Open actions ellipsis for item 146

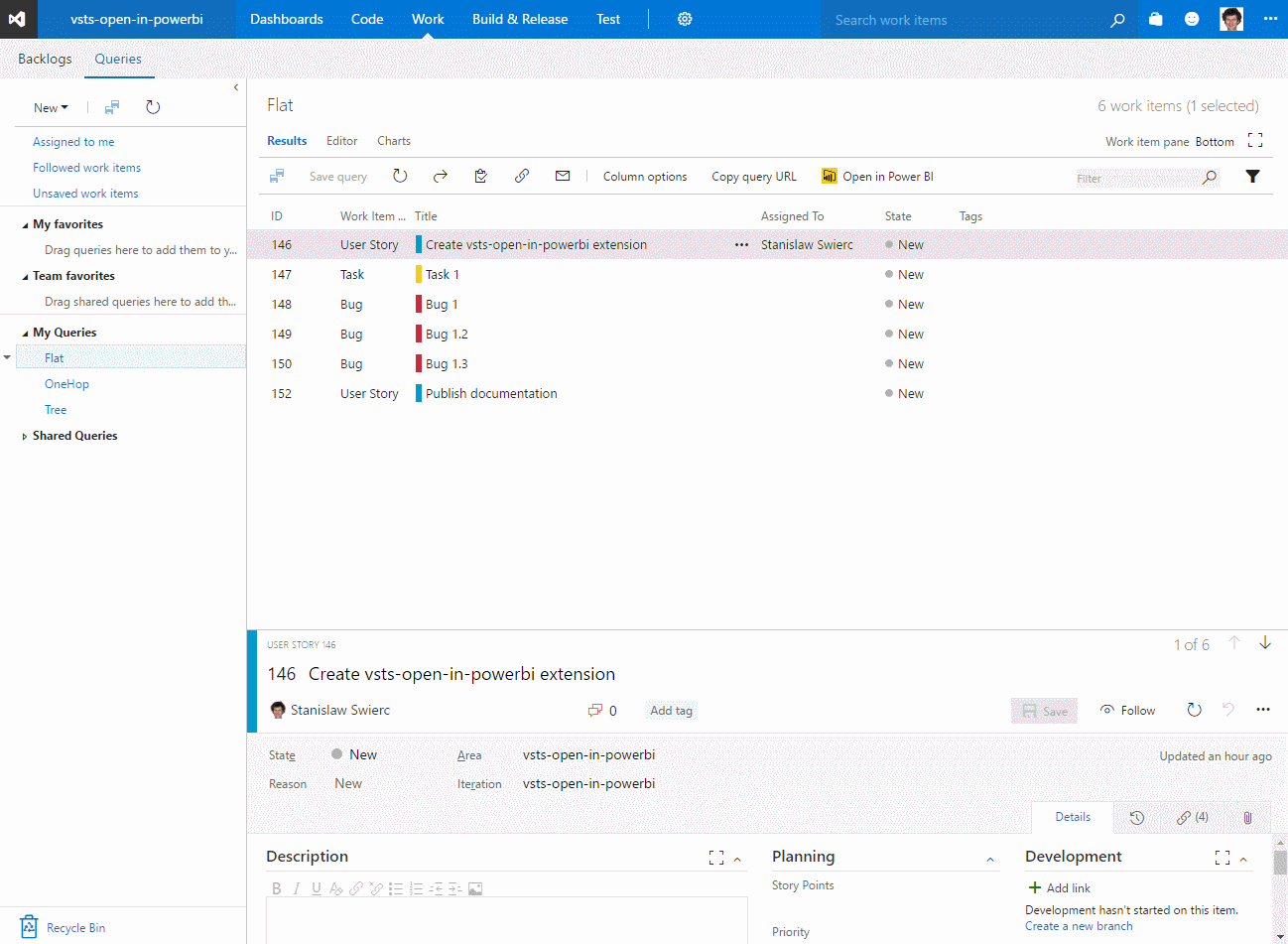(x=741, y=244)
